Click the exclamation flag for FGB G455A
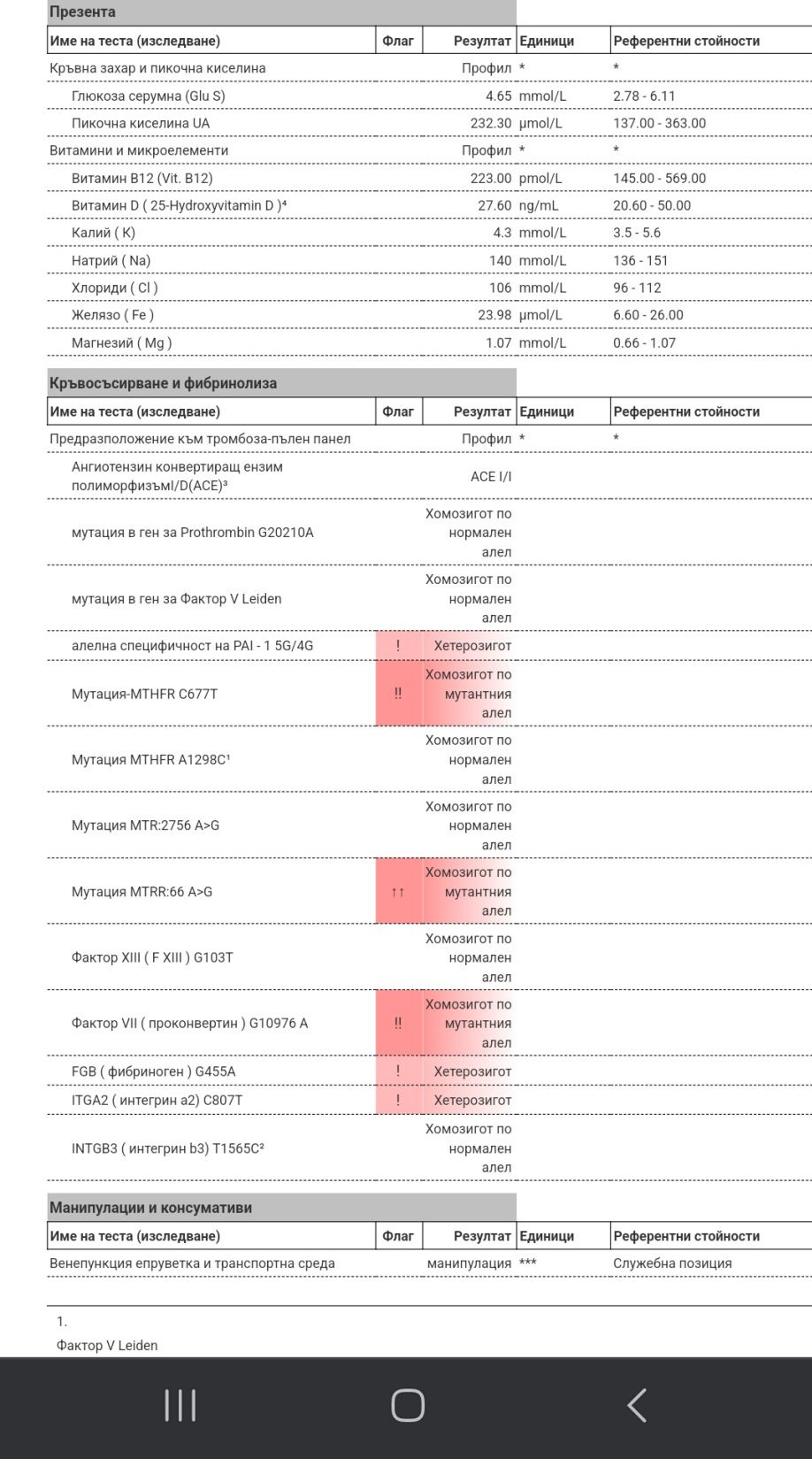Viewport: 812px width, 1459px height. pyautogui.click(x=398, y=1071)
